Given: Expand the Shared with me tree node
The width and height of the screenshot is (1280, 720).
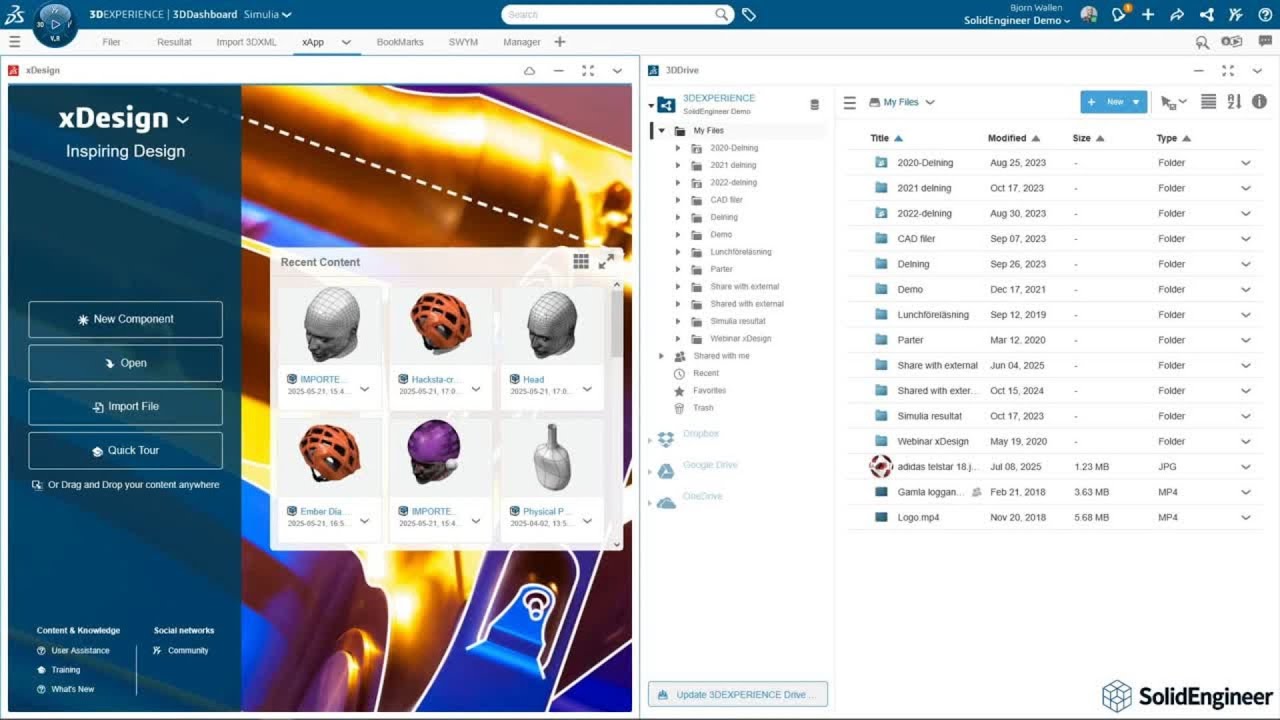Looking at the screenshot, I should point(661,356).
